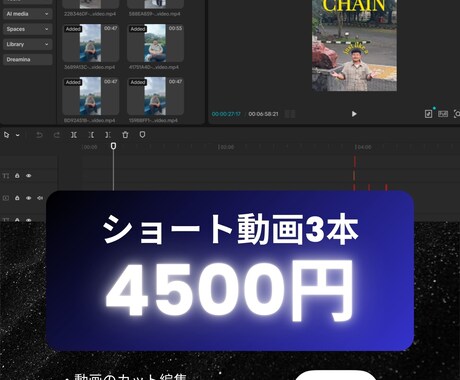Click the total duration 00:06:58:21

263,114
